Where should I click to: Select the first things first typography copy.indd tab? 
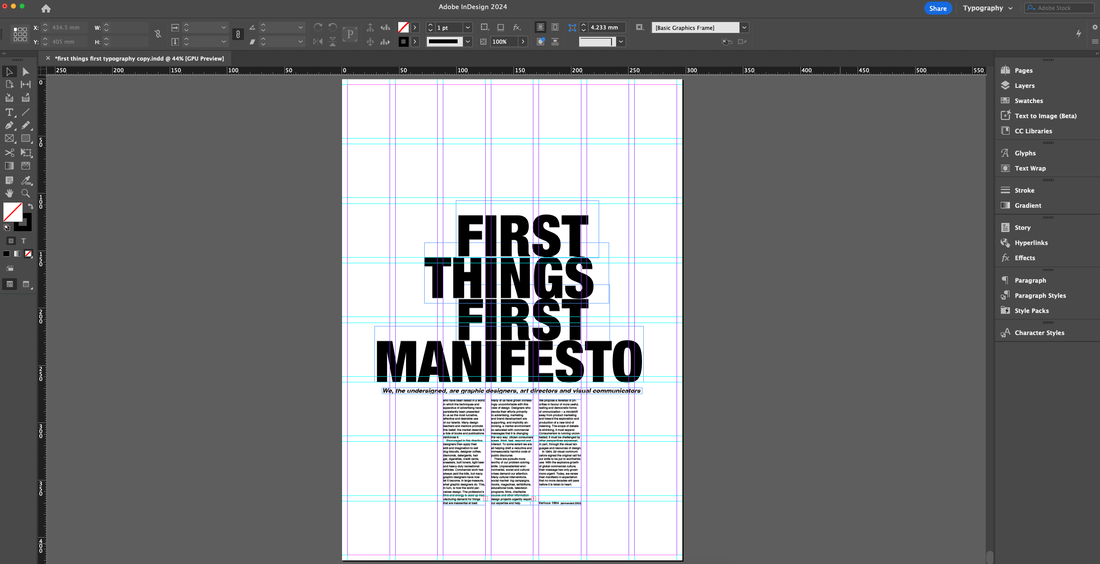pyautogui.click(x=139, y=58)
